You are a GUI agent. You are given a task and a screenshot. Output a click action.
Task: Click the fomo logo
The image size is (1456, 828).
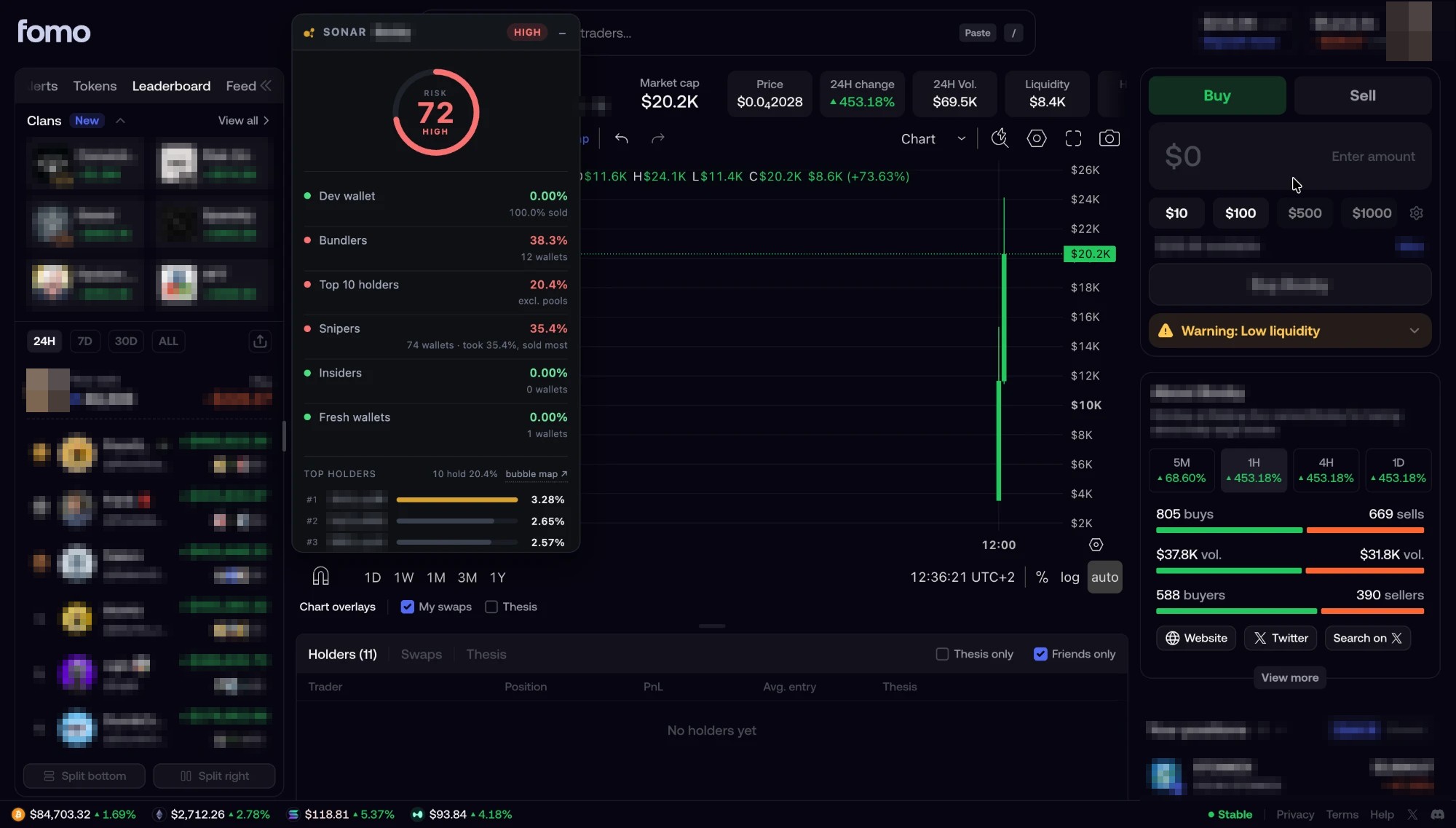[x=54, y=31]
